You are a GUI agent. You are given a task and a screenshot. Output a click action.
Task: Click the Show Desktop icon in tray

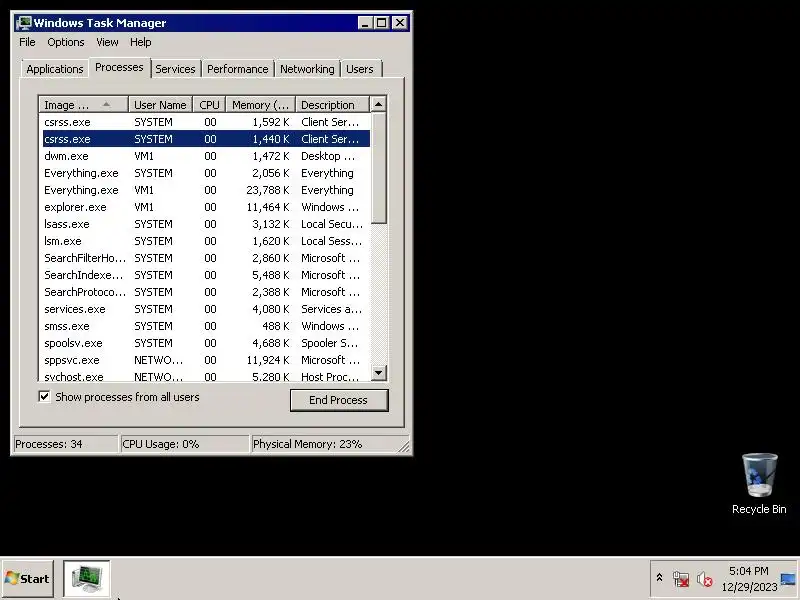[788, 579]
